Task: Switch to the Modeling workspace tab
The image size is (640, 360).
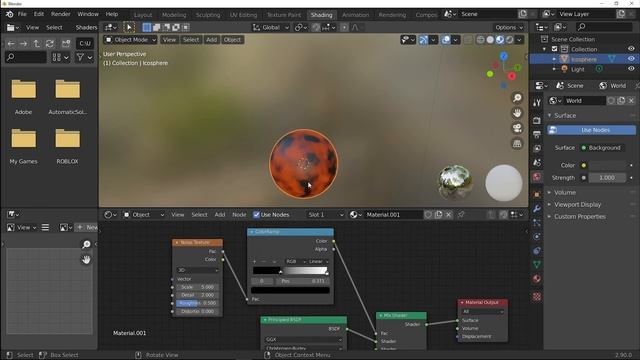Action: point(174,15)
